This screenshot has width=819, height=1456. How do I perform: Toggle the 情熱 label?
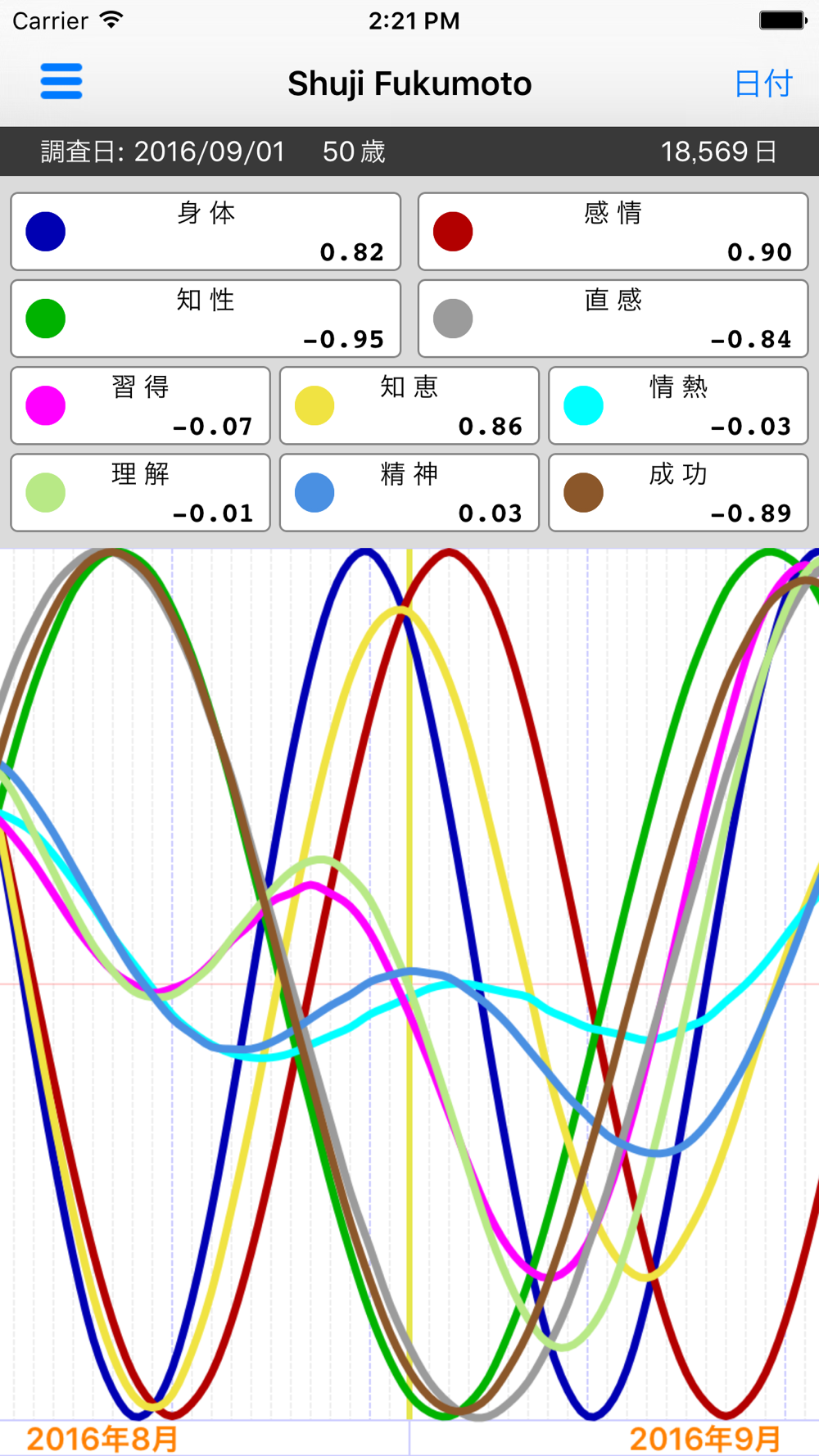point(679,387)
